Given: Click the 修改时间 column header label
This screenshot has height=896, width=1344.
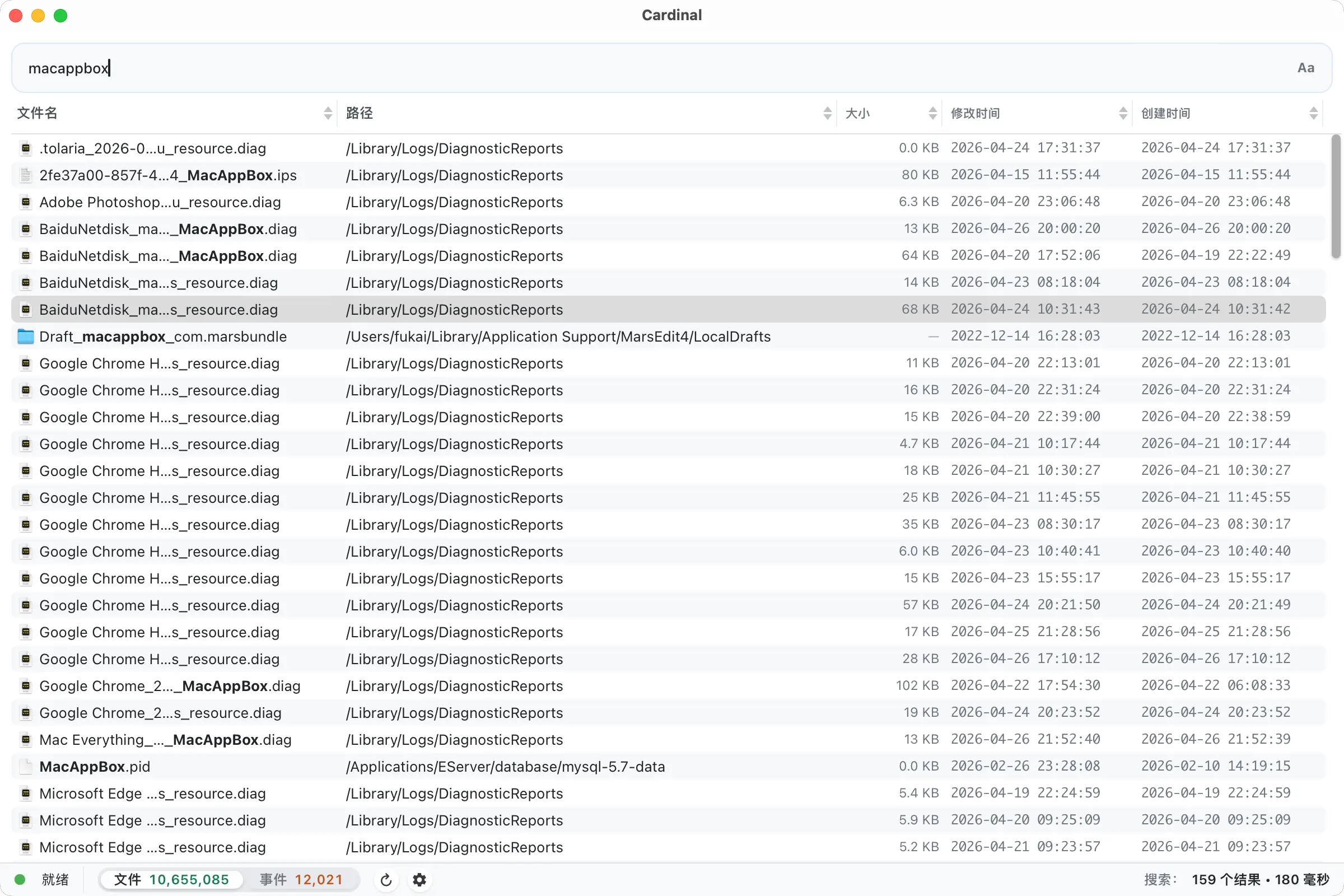Looking at the screenshot, I should point(976,114).
